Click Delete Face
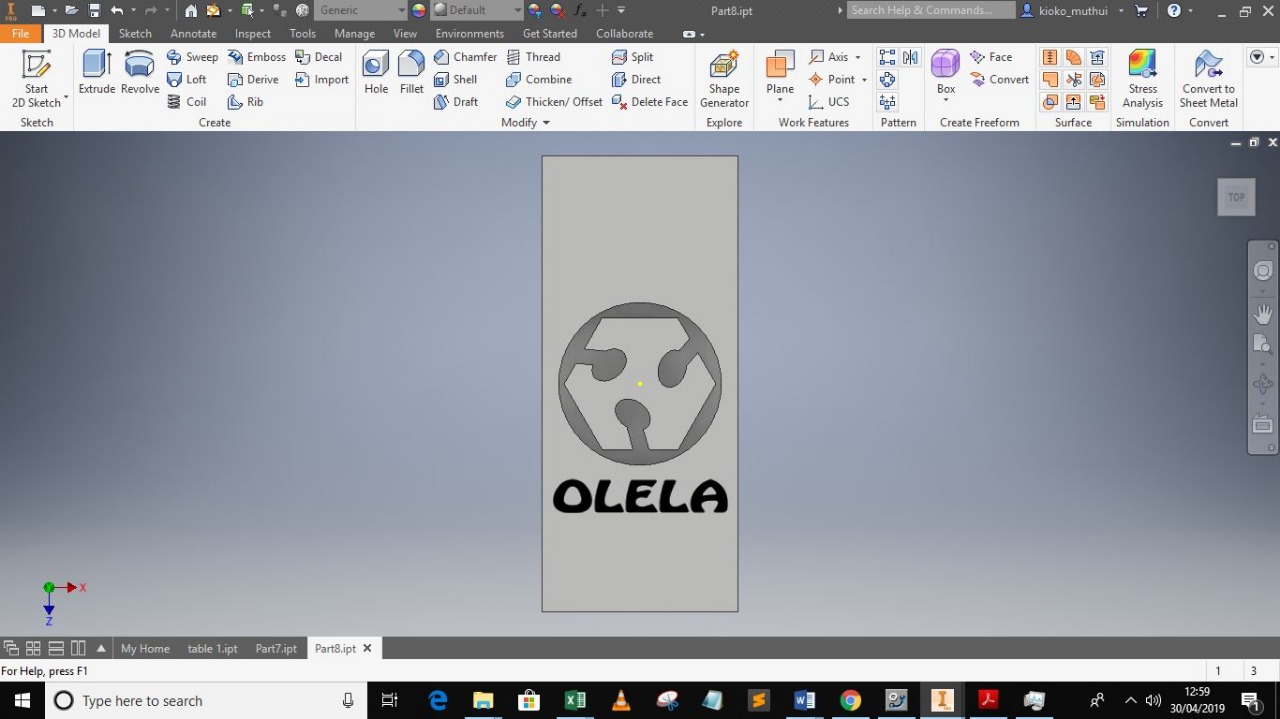The height and width of the screenshot is (719, 1280). 650,102
